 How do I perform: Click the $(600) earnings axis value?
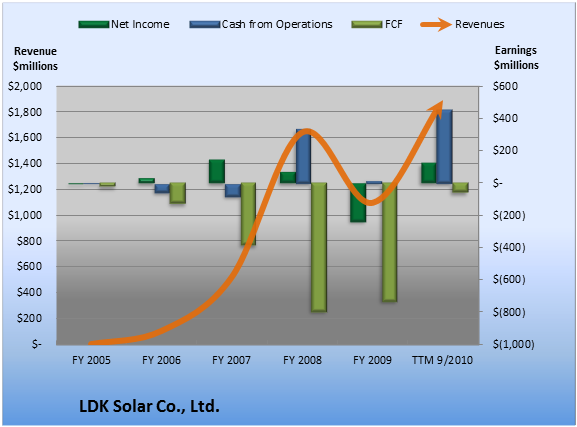tap(509, 279)
